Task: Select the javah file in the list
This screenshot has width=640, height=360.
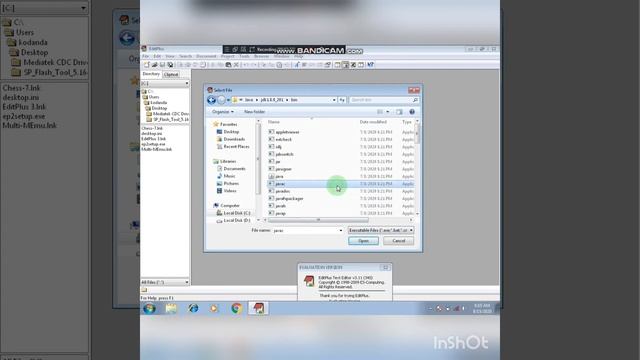Action: coord(280,206)
